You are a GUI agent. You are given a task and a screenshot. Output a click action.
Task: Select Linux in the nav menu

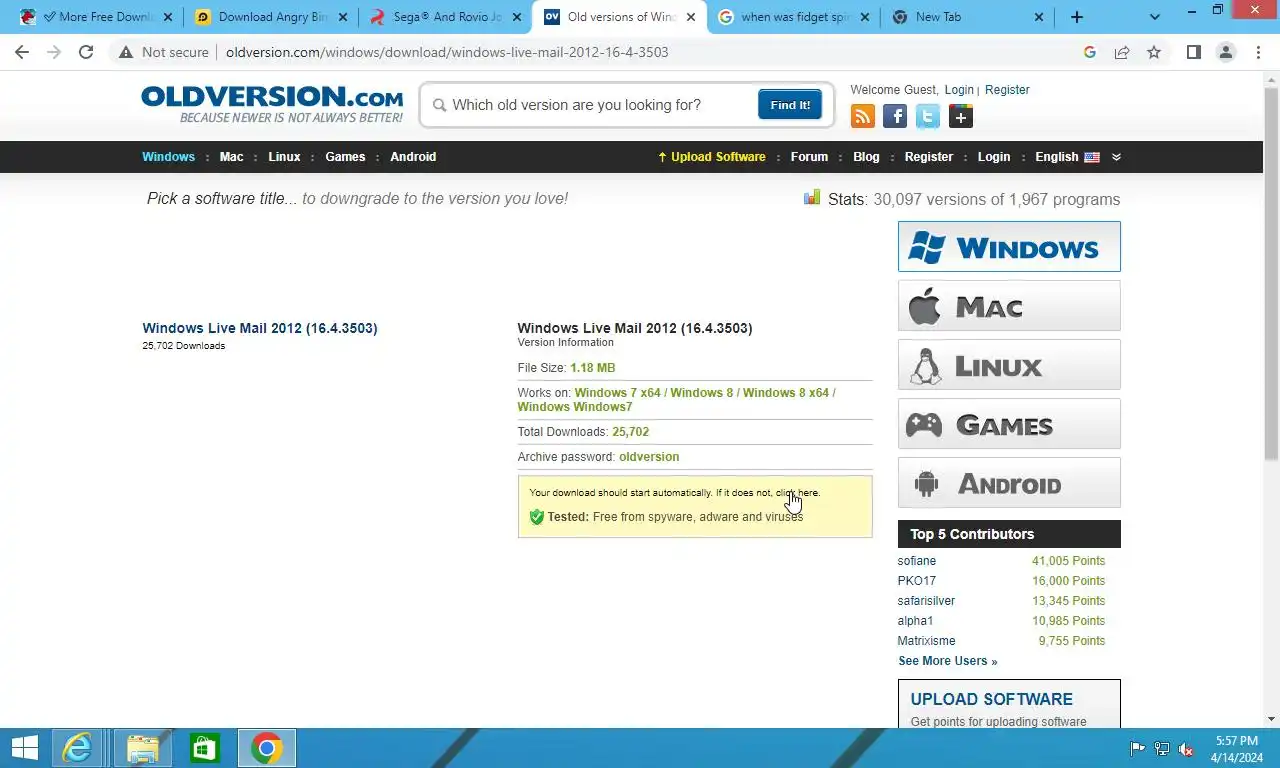284,157
